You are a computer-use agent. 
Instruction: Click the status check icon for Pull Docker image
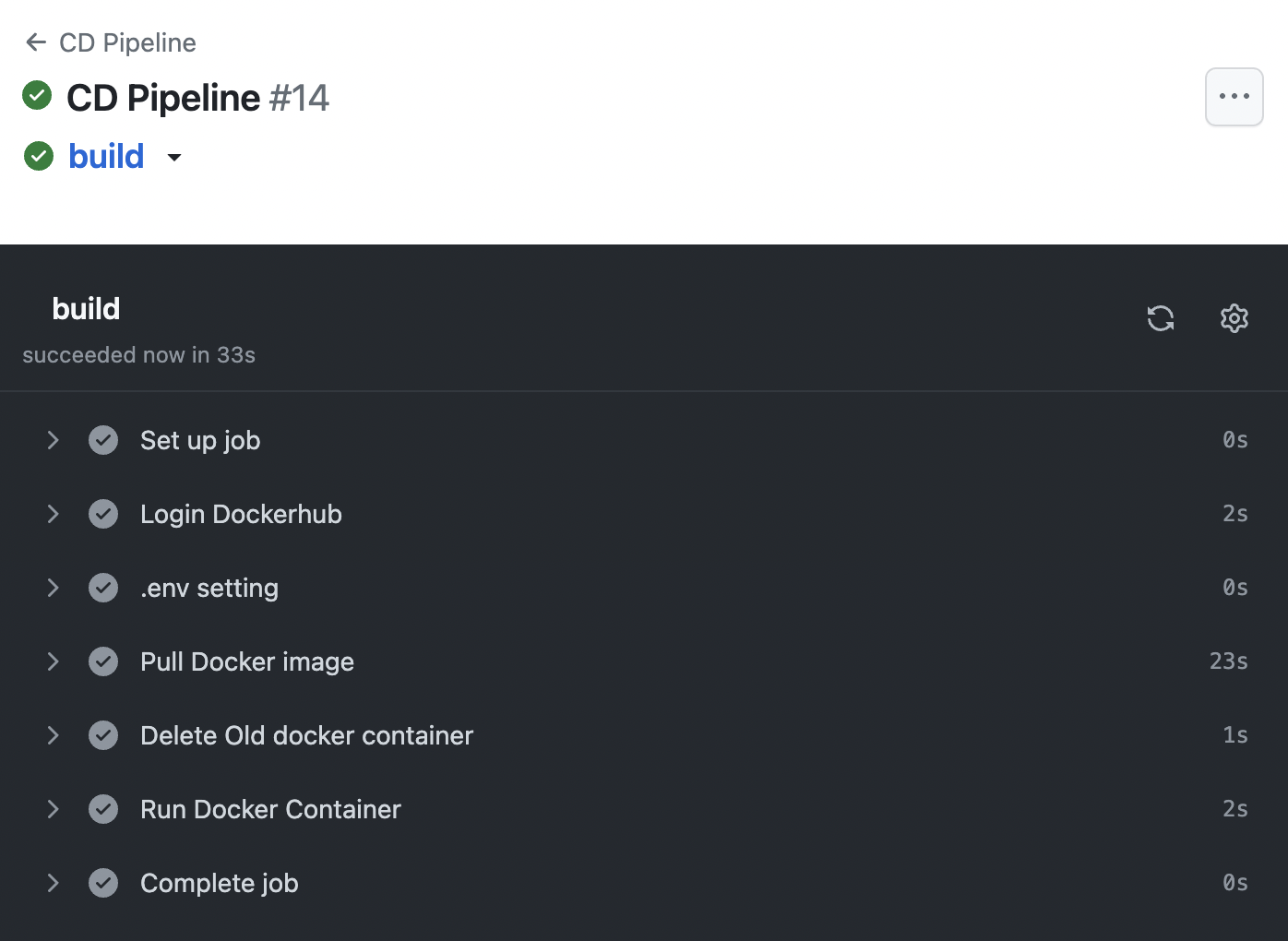point(103,661)
